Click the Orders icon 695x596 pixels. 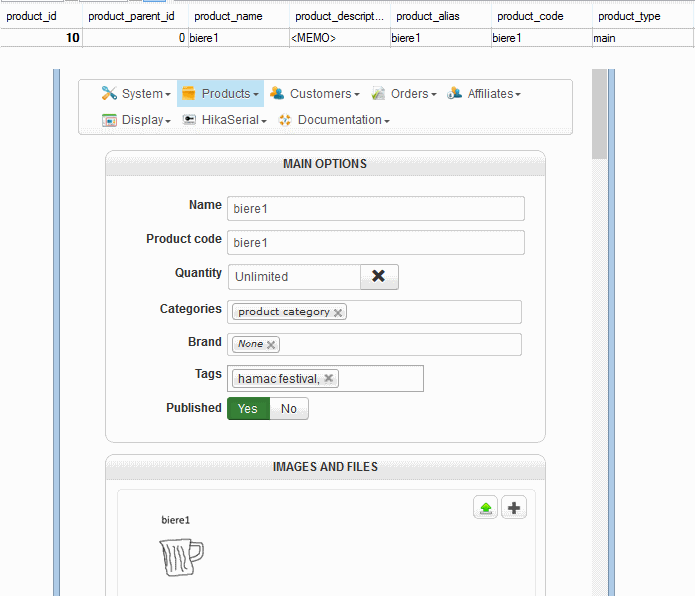[378, 93]
